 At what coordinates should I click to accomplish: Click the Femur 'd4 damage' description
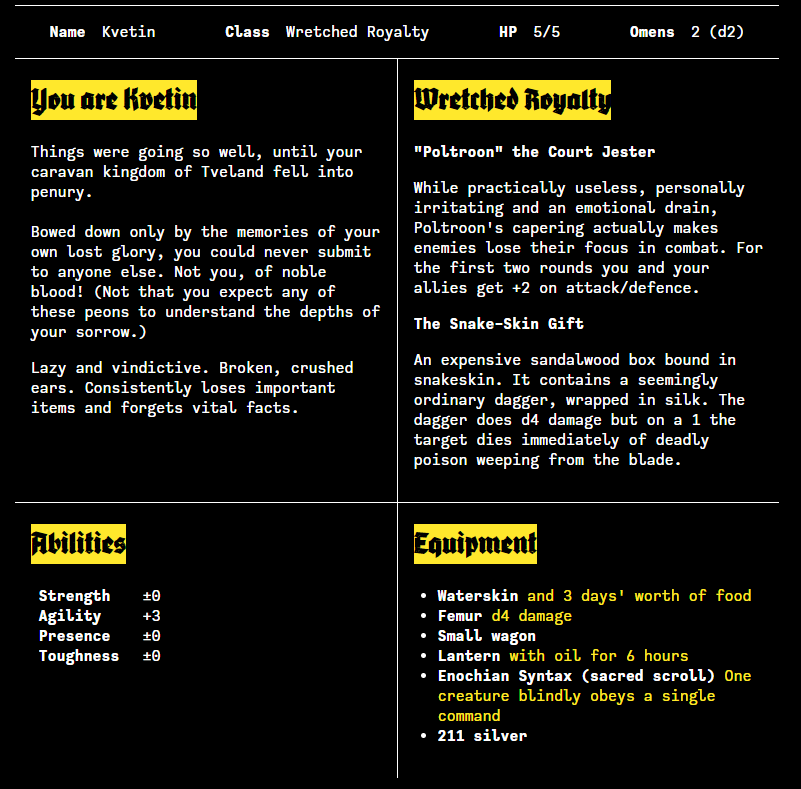tap(532, 616)
